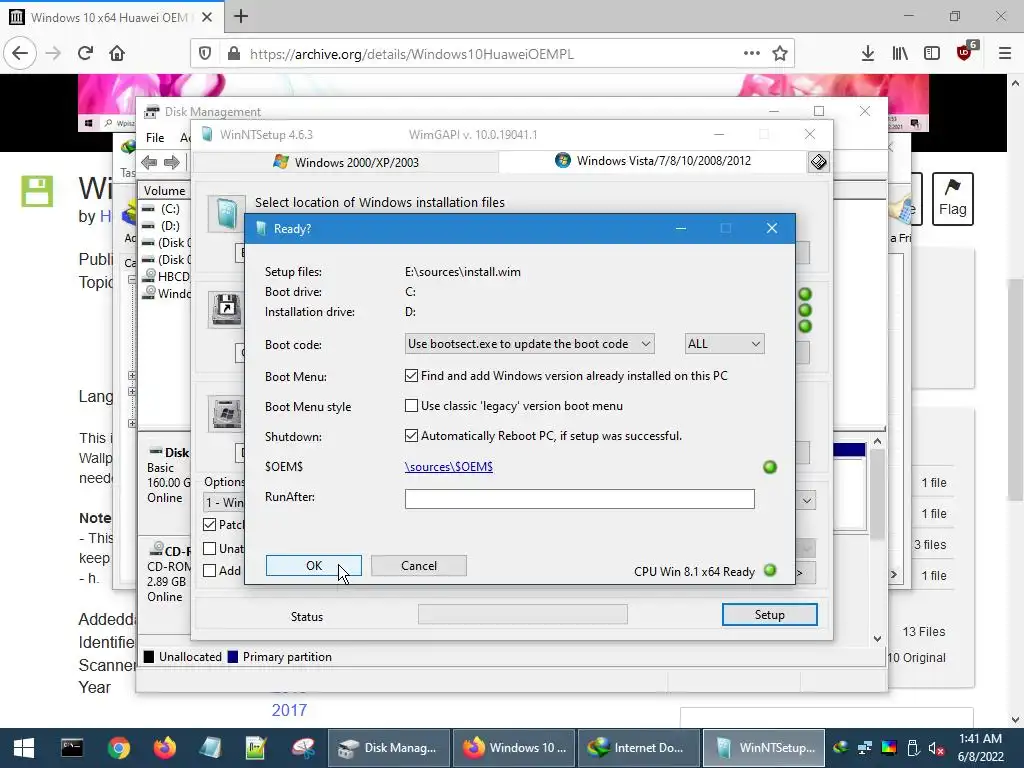This screenshot has height=768, width=1024.
Task: Click the blue partition bar in Disk Management
Action: (x=850, y=450)
